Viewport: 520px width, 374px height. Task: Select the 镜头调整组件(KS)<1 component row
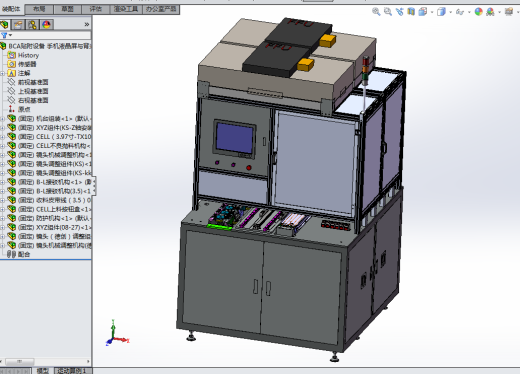click(x=49, y=164)
